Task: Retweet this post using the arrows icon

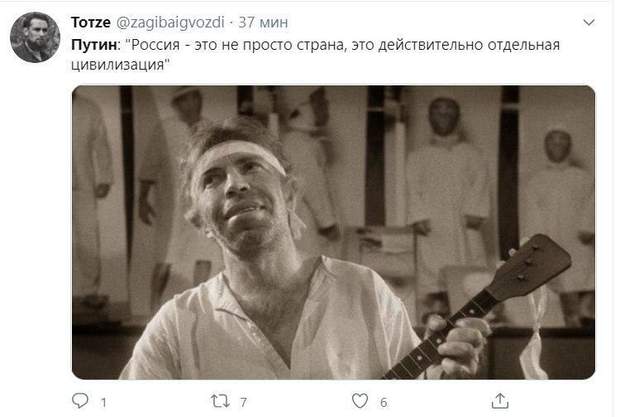Action: pyautogui.click(x=220, y=401)
